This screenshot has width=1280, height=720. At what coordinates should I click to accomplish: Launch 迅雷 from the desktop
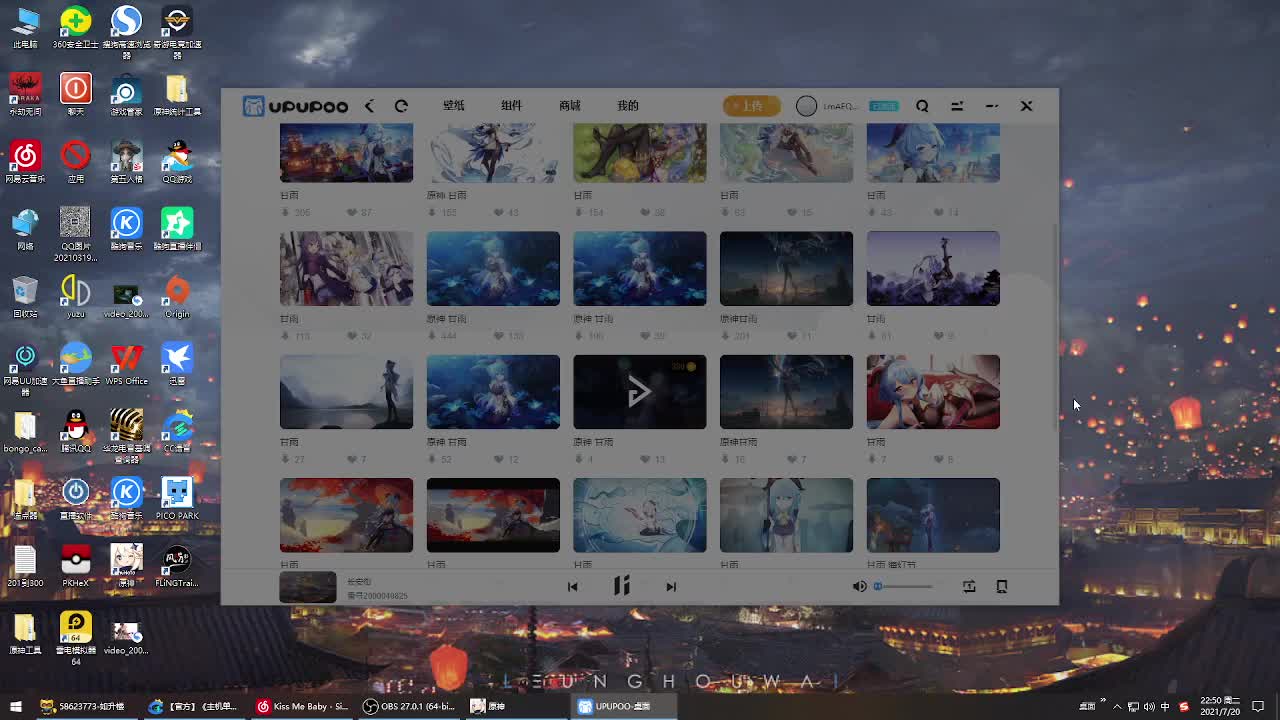177,363
